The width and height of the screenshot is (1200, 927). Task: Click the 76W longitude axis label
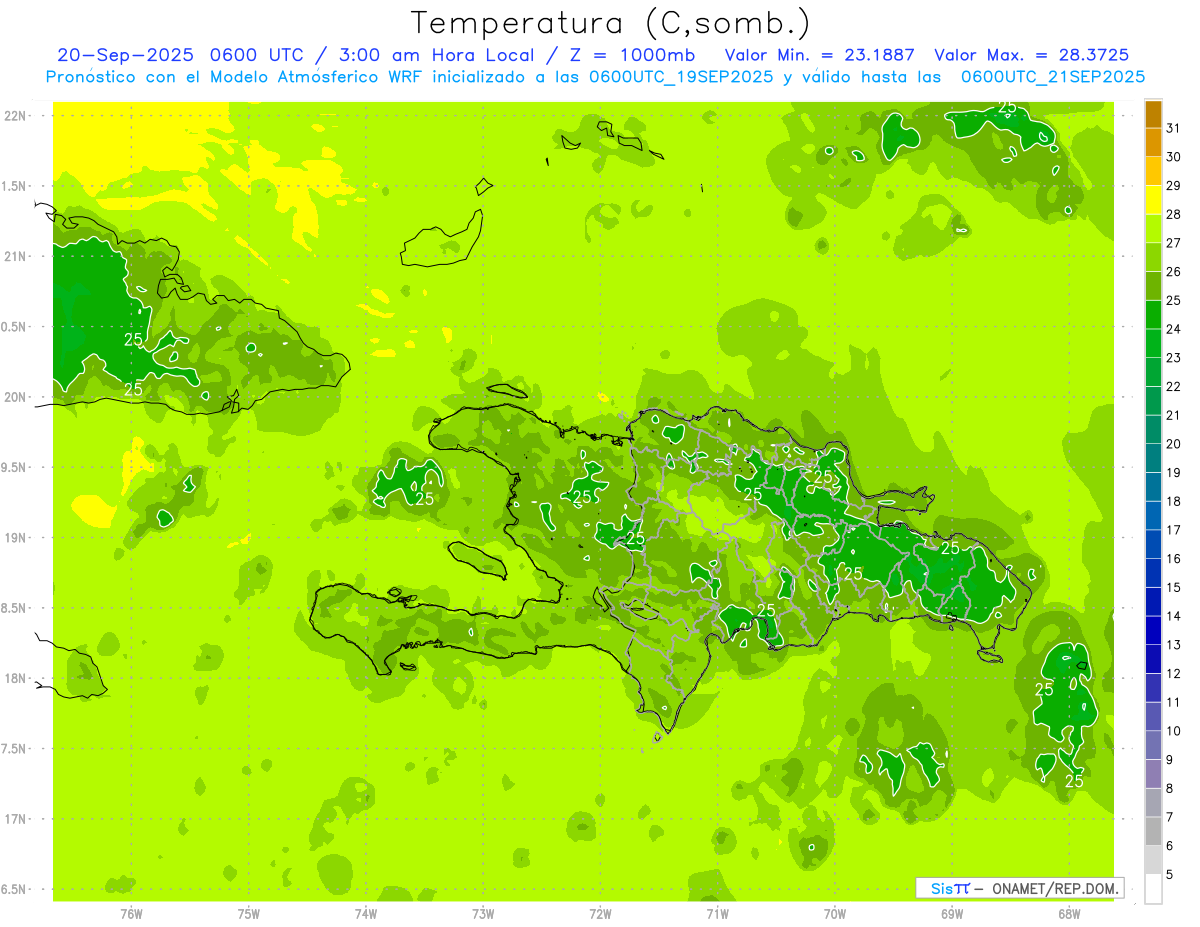coord(131,913)
